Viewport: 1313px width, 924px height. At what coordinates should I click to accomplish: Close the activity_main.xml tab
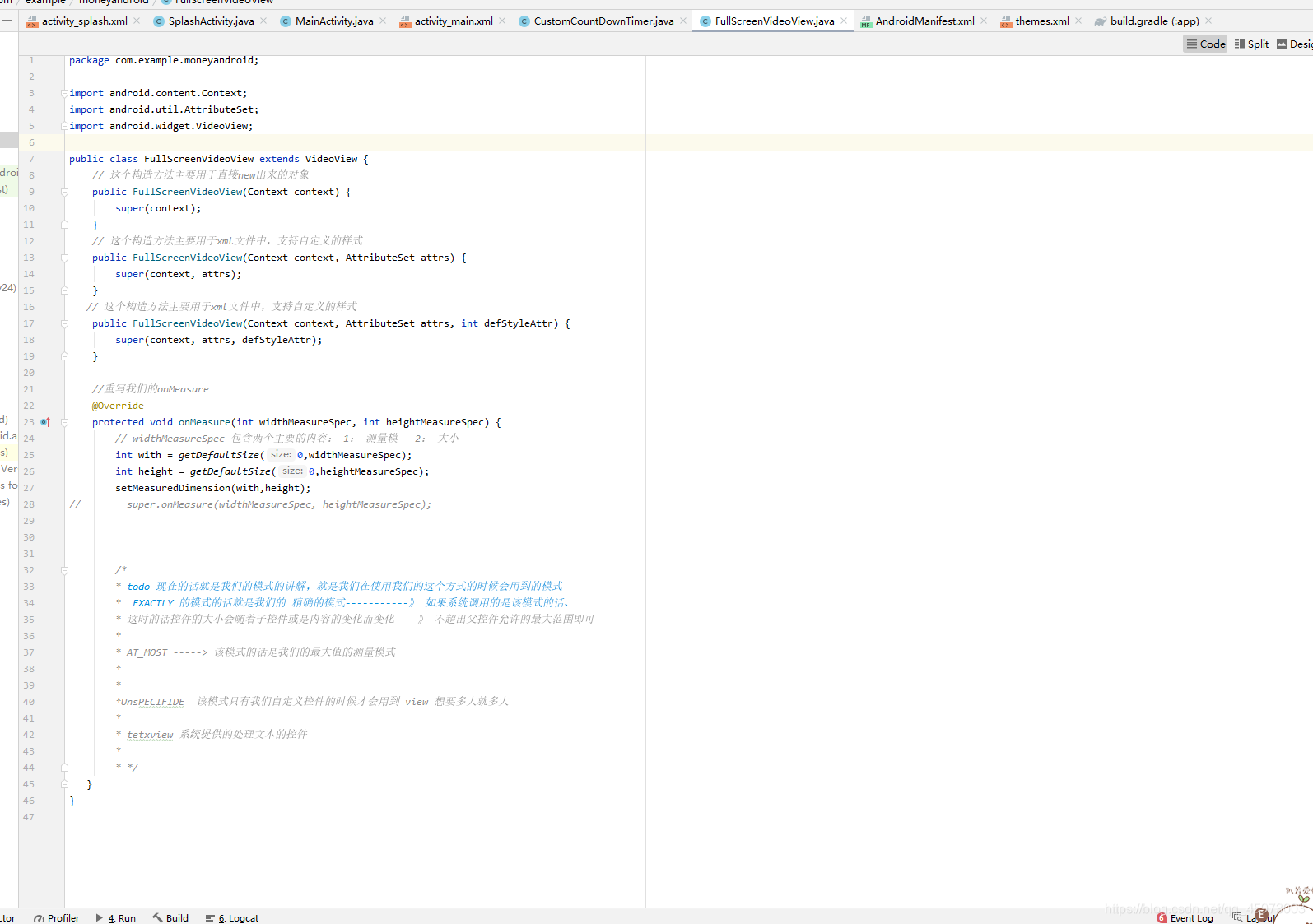click(502, 21)
